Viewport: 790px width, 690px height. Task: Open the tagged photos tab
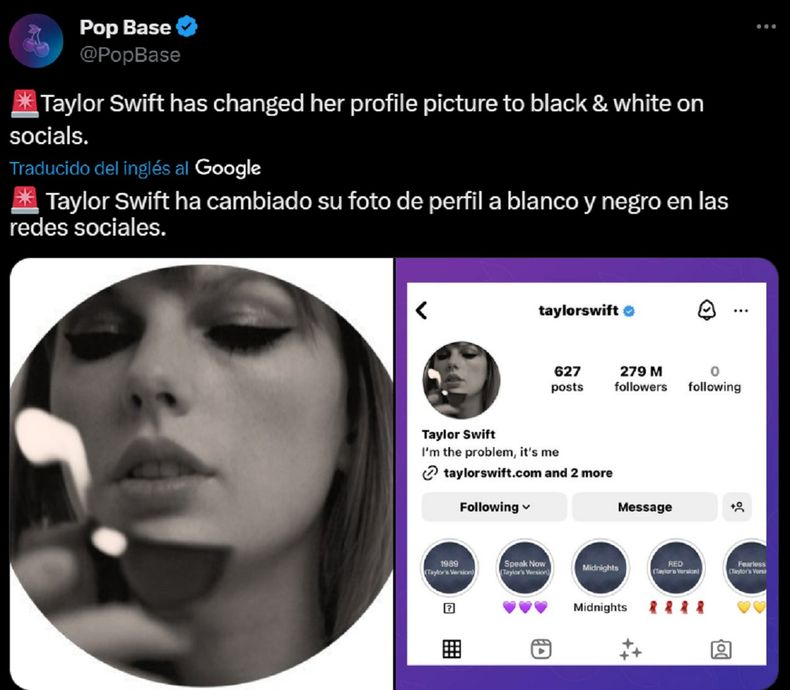point(720,649)
